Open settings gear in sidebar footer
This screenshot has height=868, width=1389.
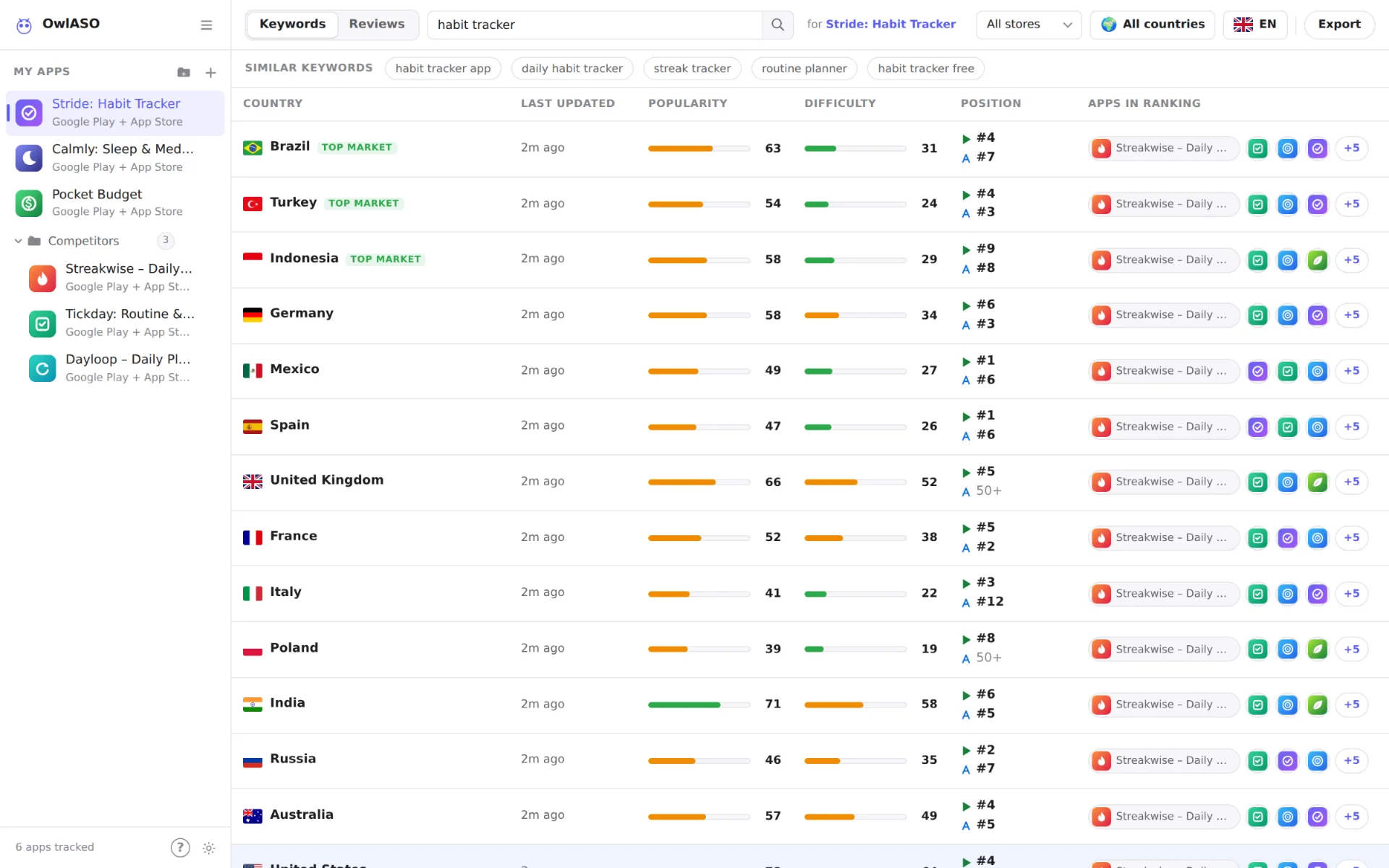click(x=209, y=848)
